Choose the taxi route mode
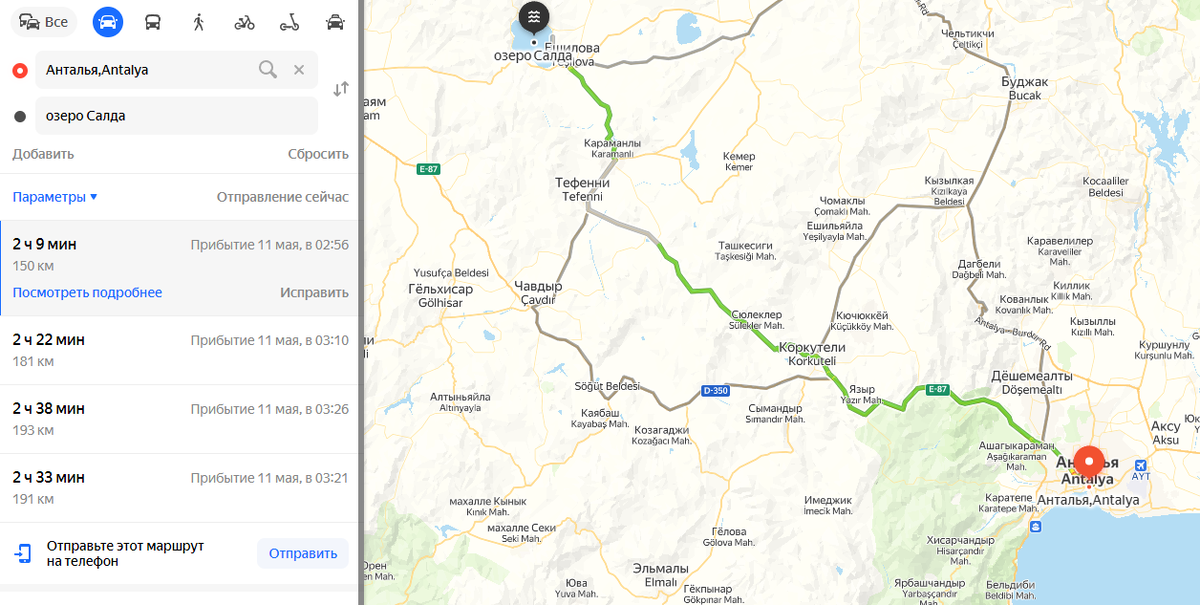This screenshot has height=605, width=1200. [x=336, y=22]
